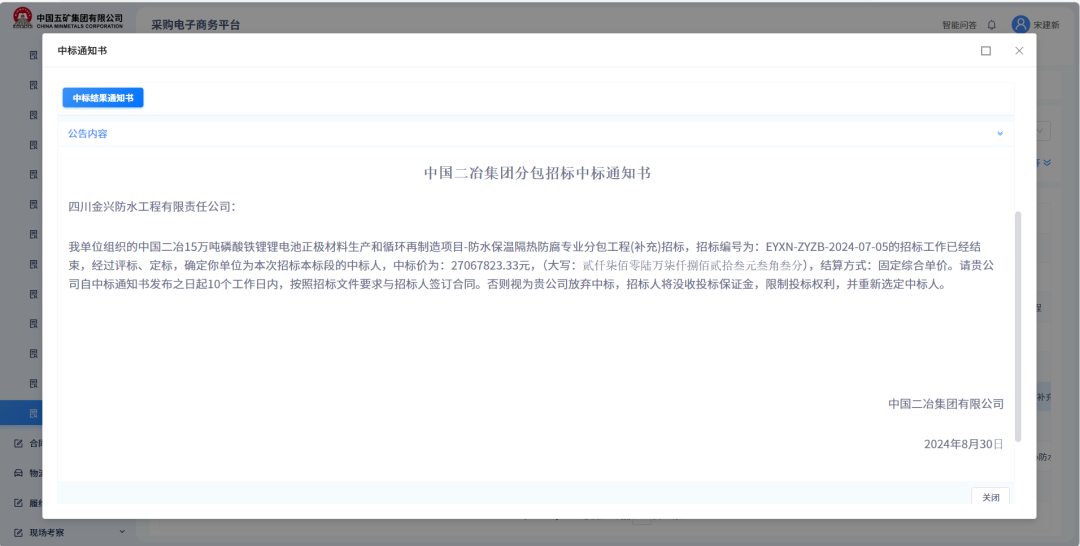The image size is (1080, 546).
Task: Click the user name 宋建新
Action: [x=1046, y=25]
